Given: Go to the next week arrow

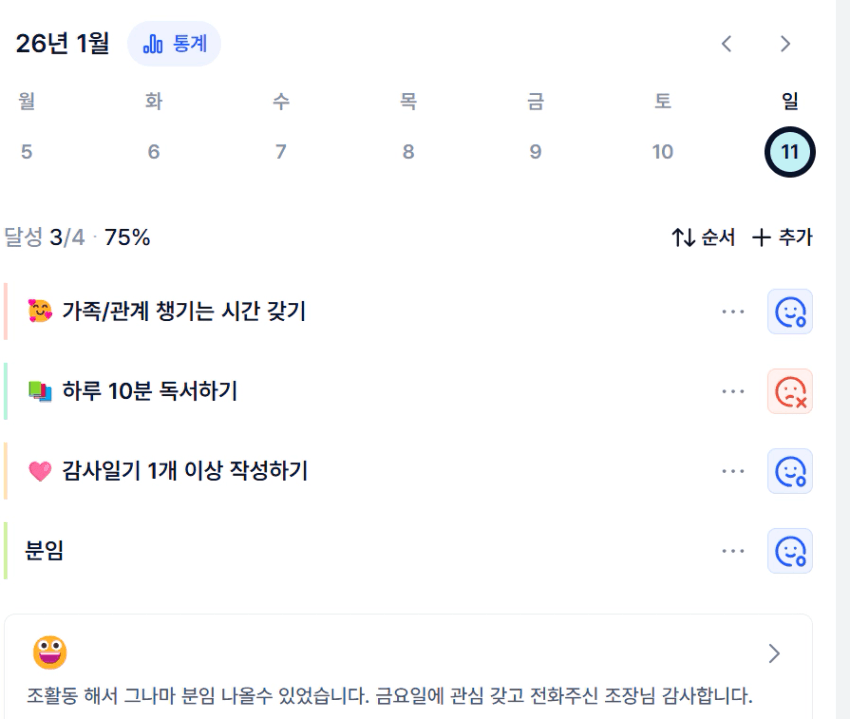Looking at the screenshot, I should click(x=785, y=44).
